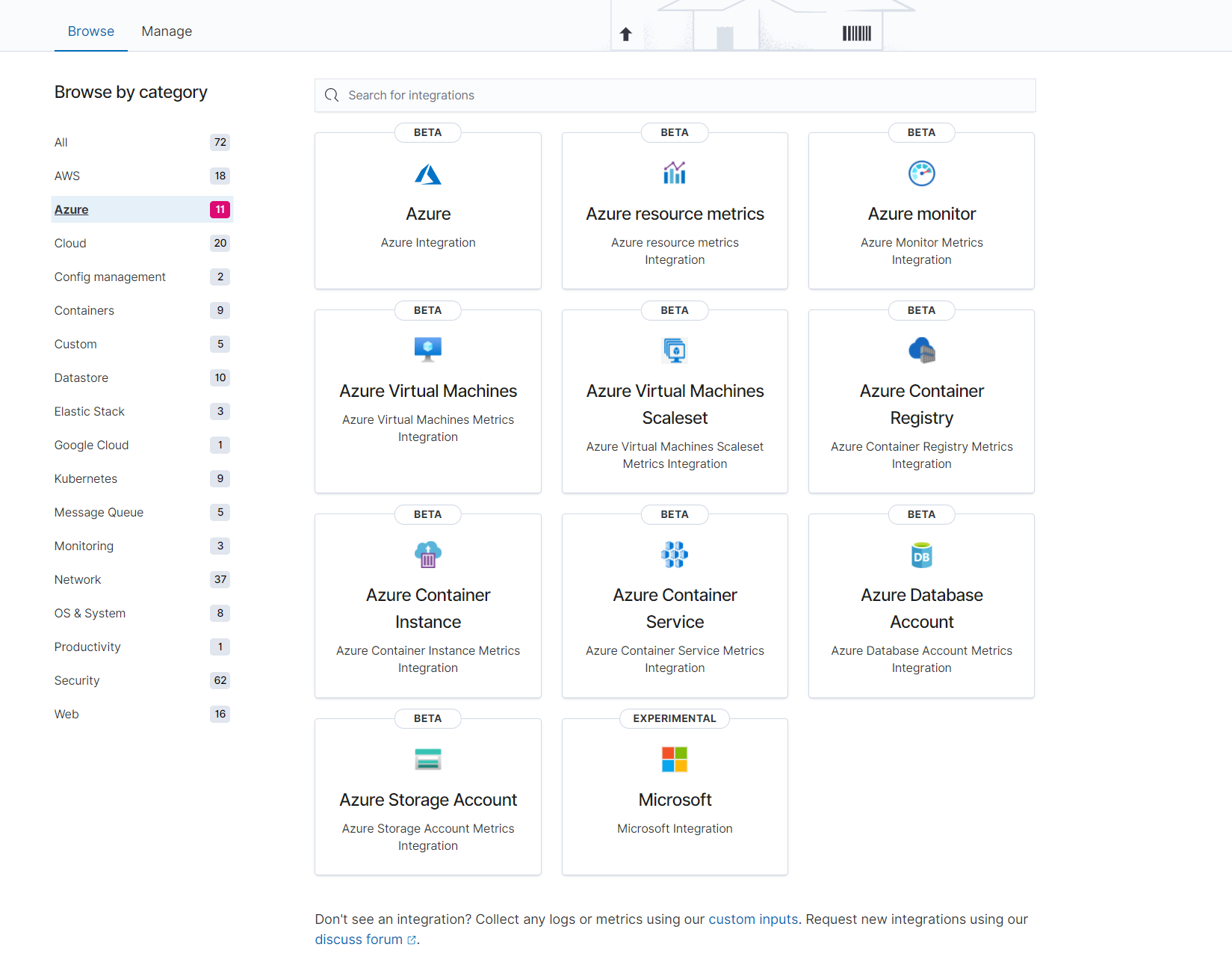The width and height of the screenshot is (1232, 962).
Task: Click the 'Browse by category' heading
Action: point(131,92)
